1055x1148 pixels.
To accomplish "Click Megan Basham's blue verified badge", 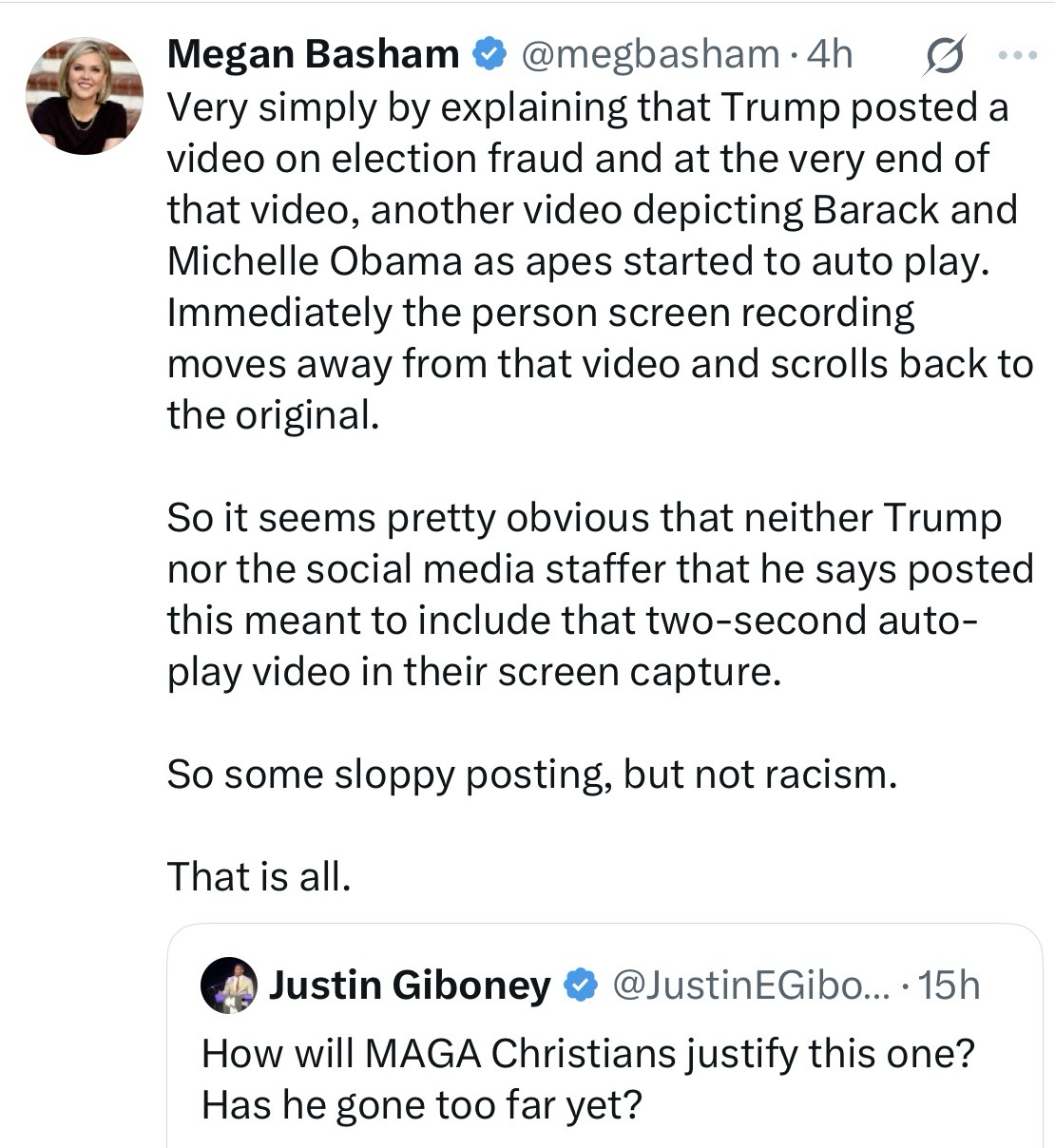I will [489, 55].
